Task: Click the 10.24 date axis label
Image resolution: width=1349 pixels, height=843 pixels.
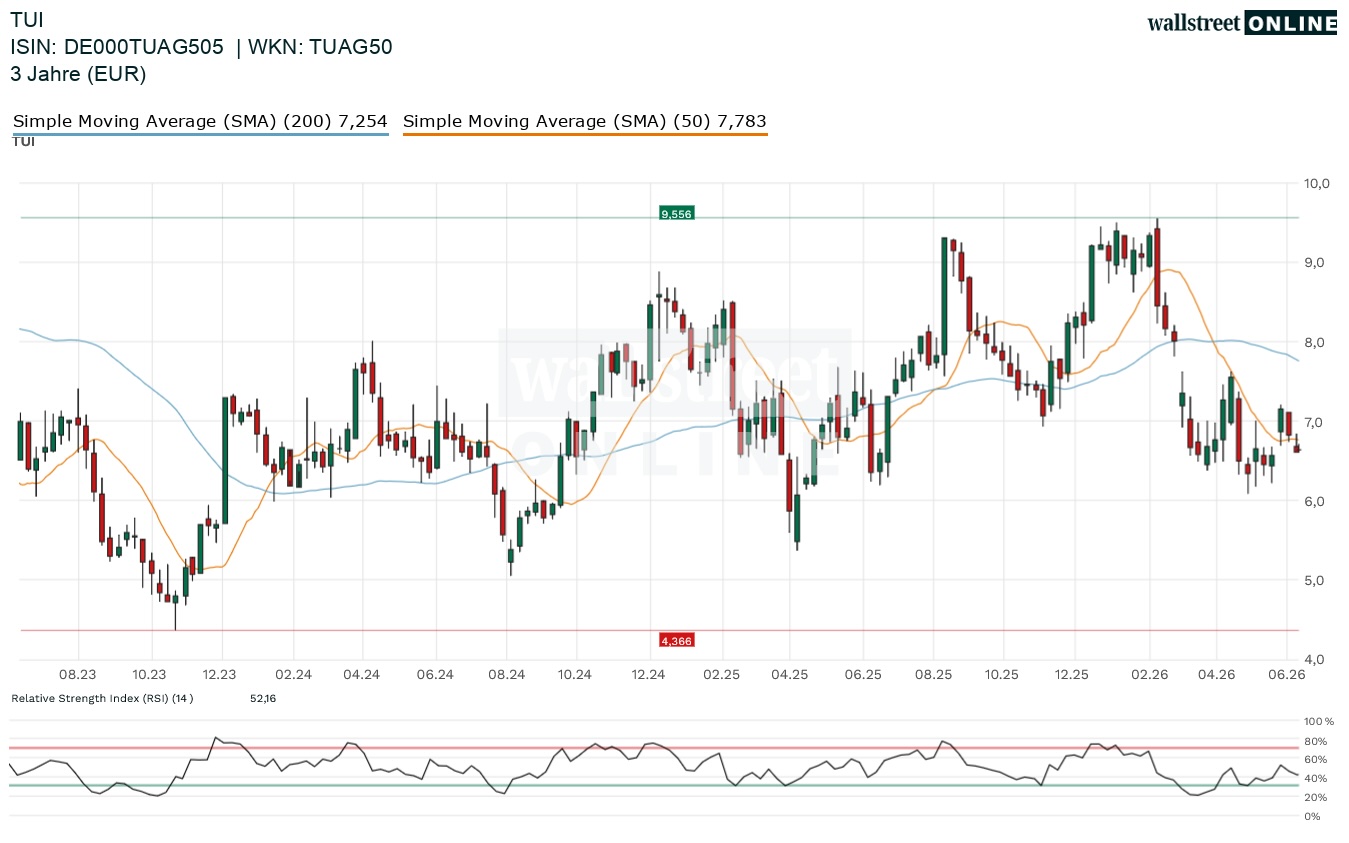Action: coord(577,675)
